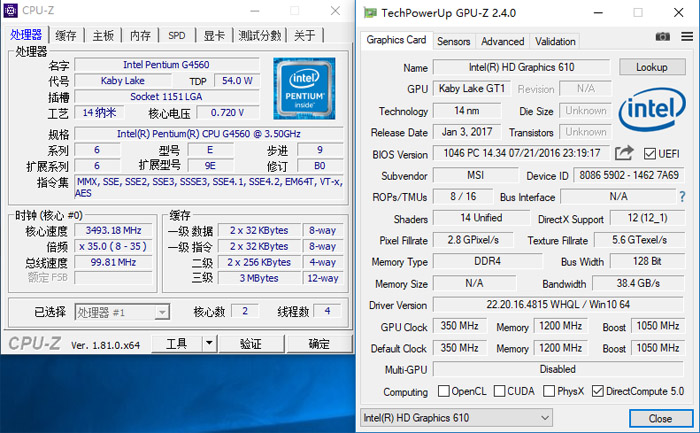Switch to the 关于 tab

pos(305,35)
